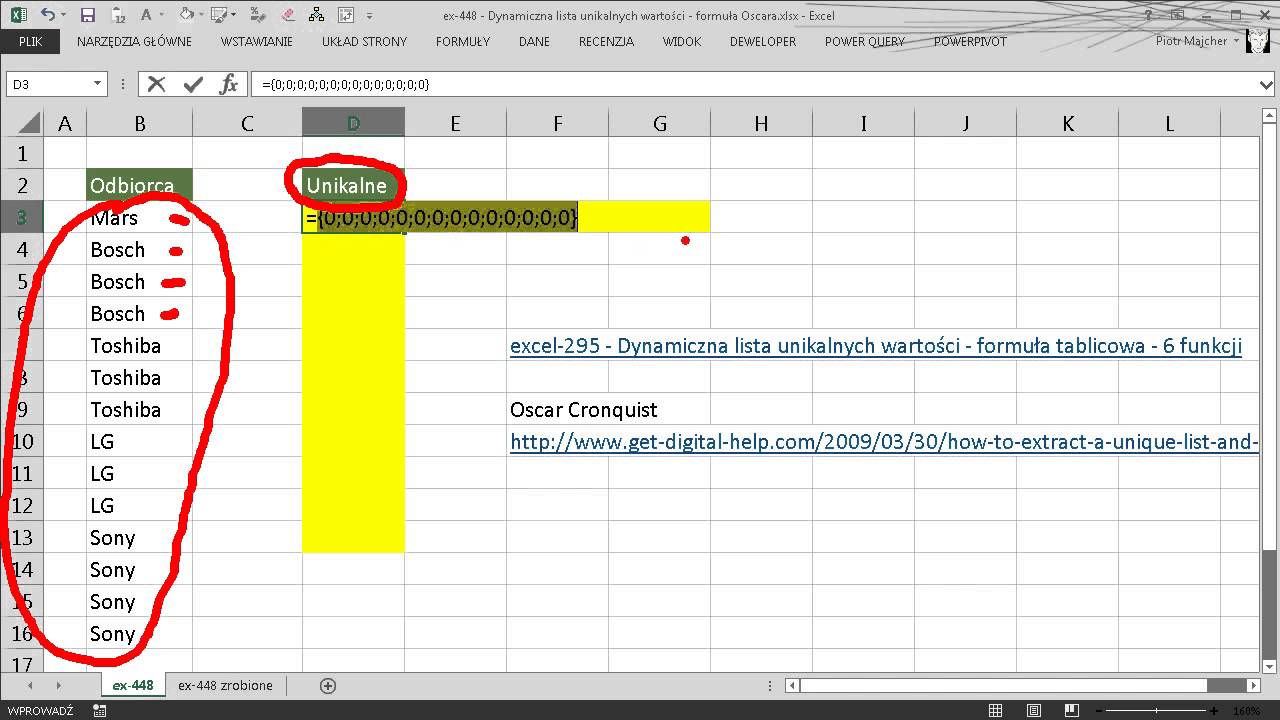1280x720 pixels.
Task: Open POWER QUERY ribbon tab
Action: (865, 42)
